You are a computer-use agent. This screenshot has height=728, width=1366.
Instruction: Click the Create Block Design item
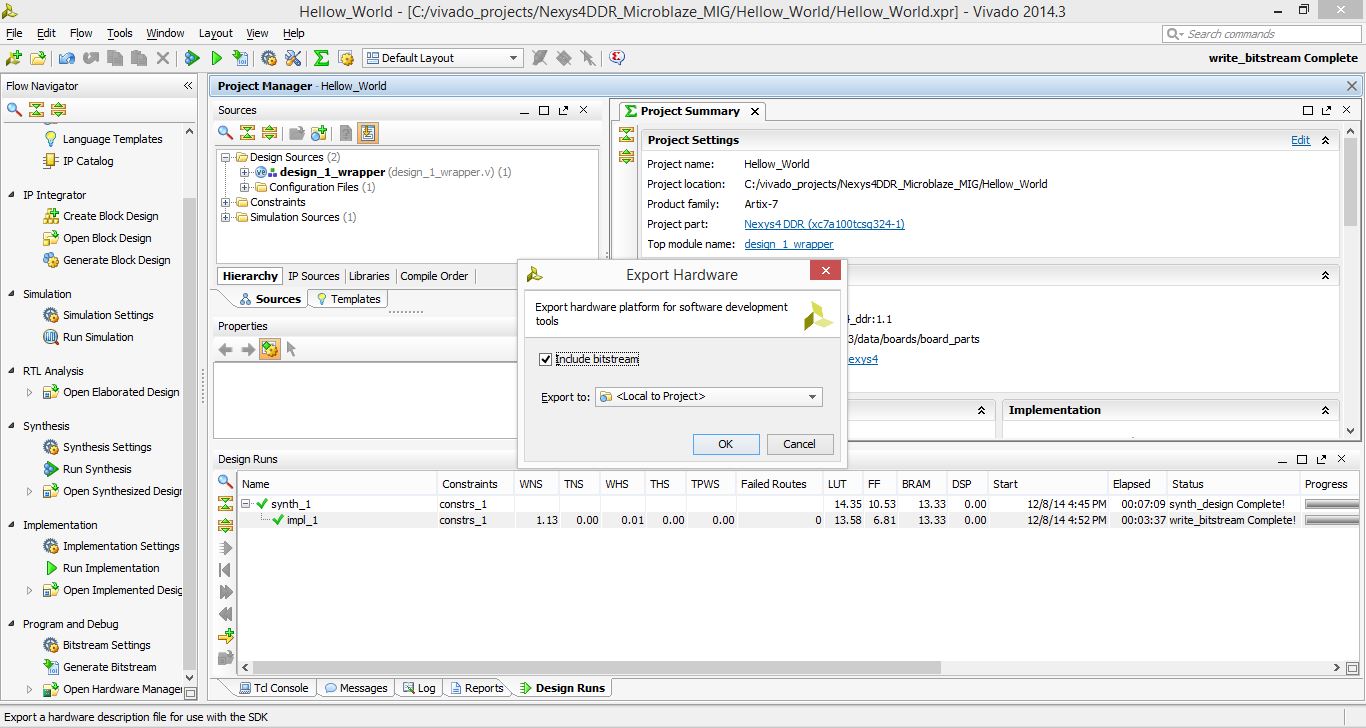pos(110,216)
